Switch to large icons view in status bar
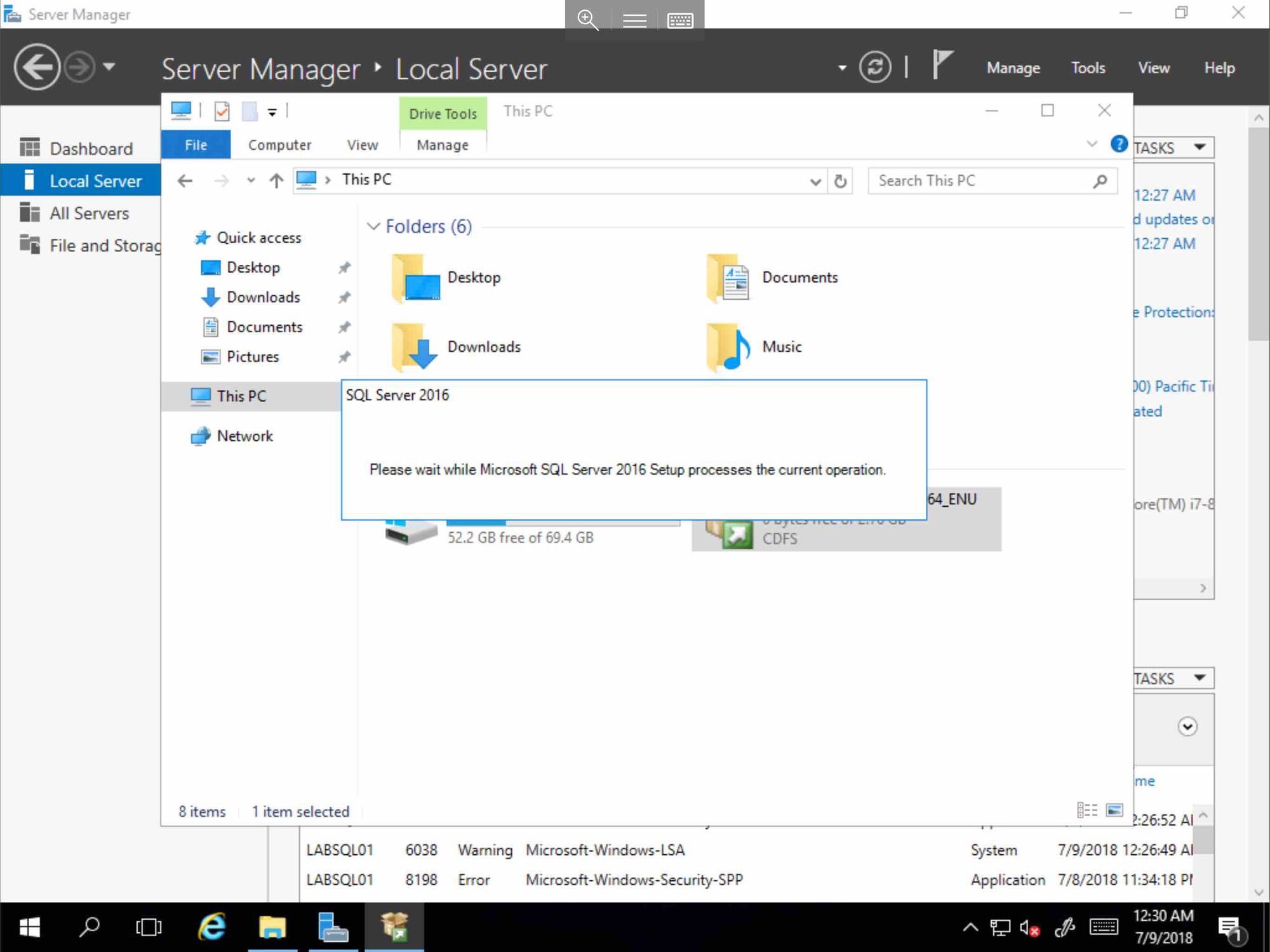 [x=1114, y=810]
